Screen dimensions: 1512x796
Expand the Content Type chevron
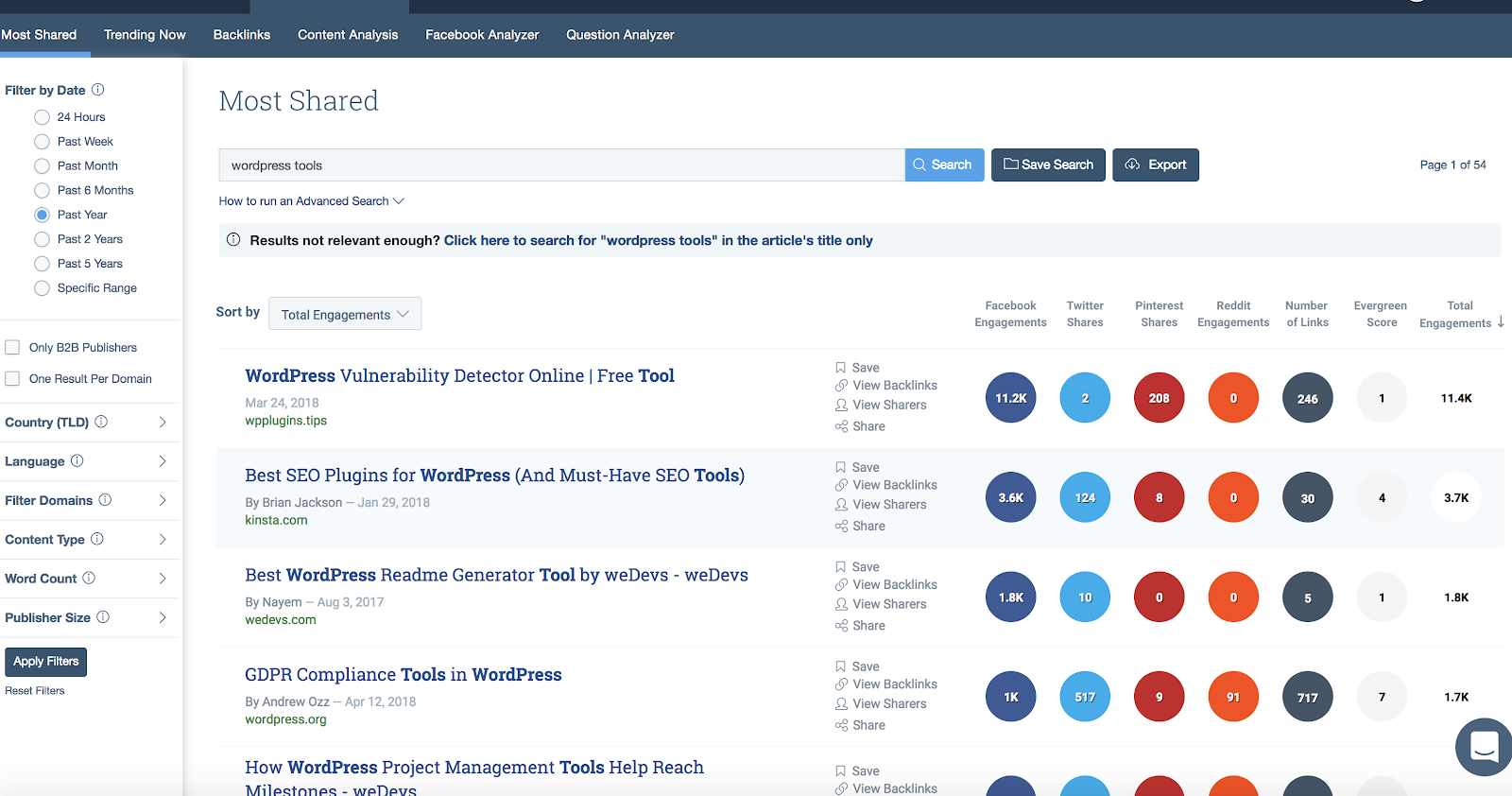coord(163,539)
